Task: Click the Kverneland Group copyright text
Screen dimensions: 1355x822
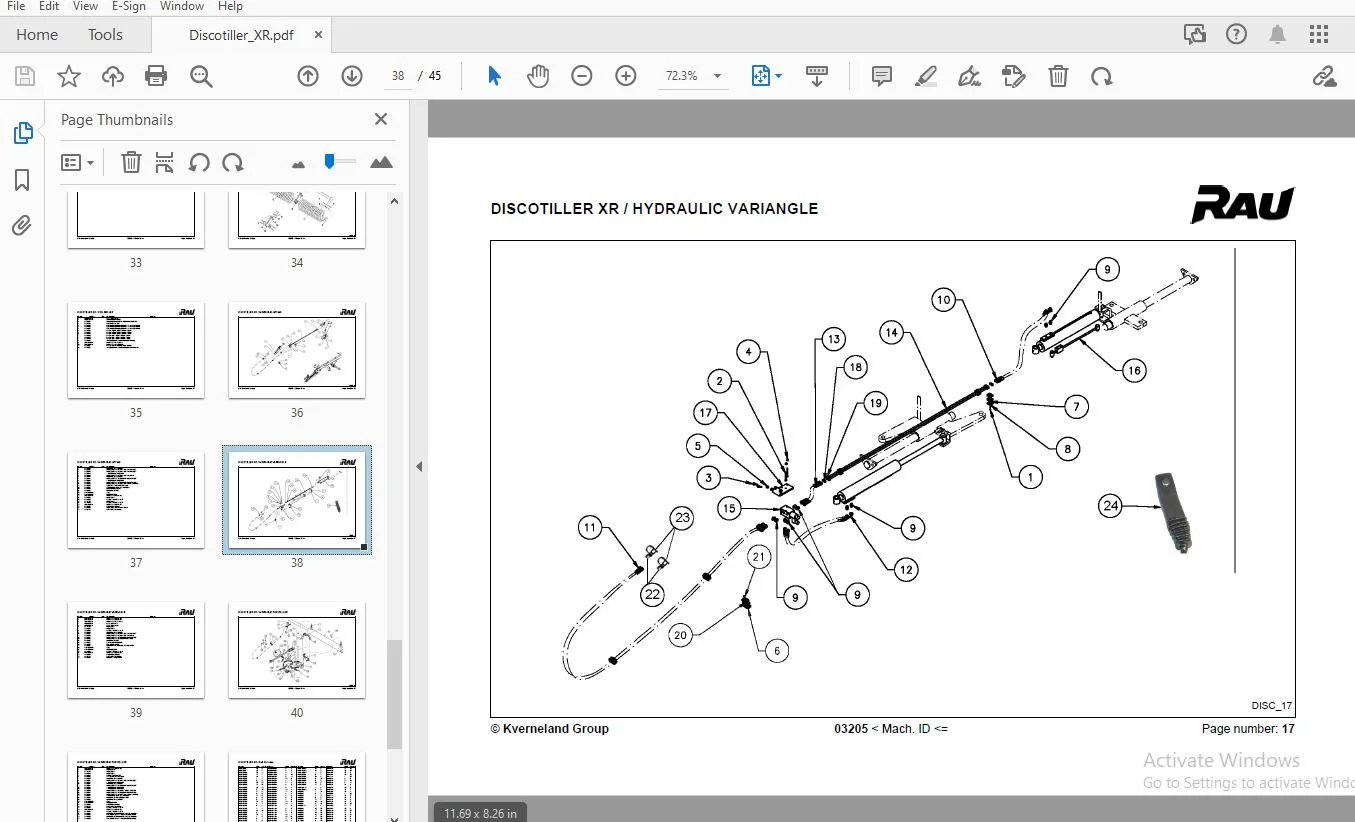Action: [x=549, y=729]
